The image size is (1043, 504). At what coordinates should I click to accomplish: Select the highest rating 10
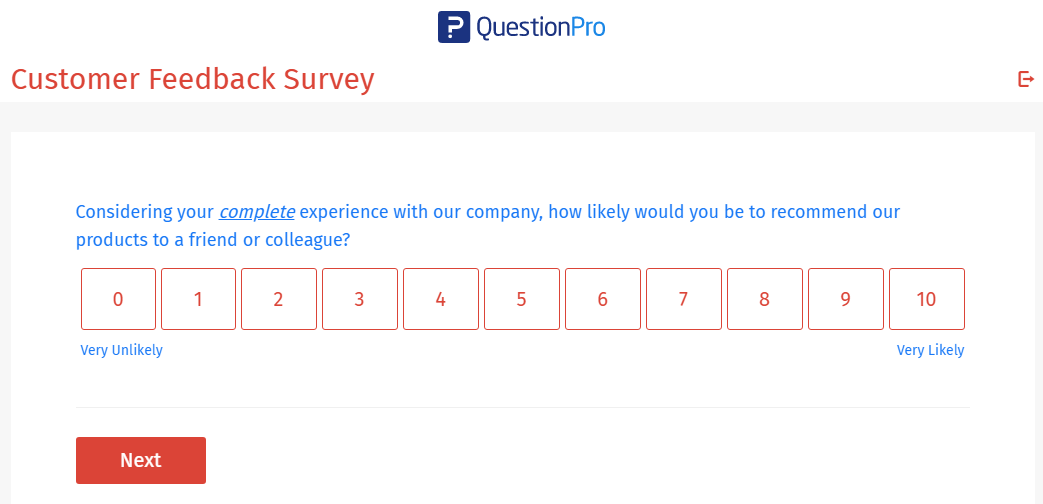pyautogui.click(x=927, y=299)
